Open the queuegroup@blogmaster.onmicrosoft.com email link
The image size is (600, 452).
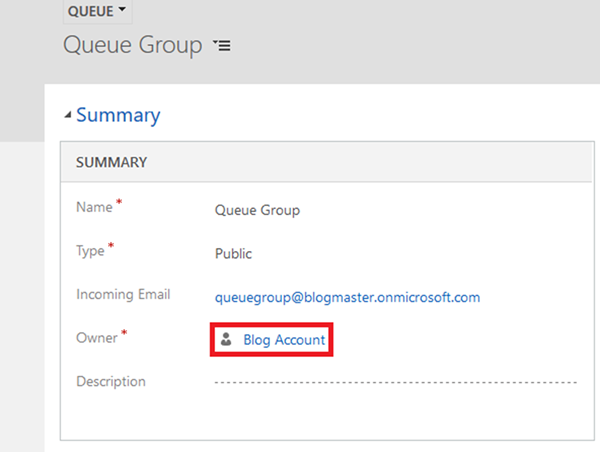pos(348,297)
